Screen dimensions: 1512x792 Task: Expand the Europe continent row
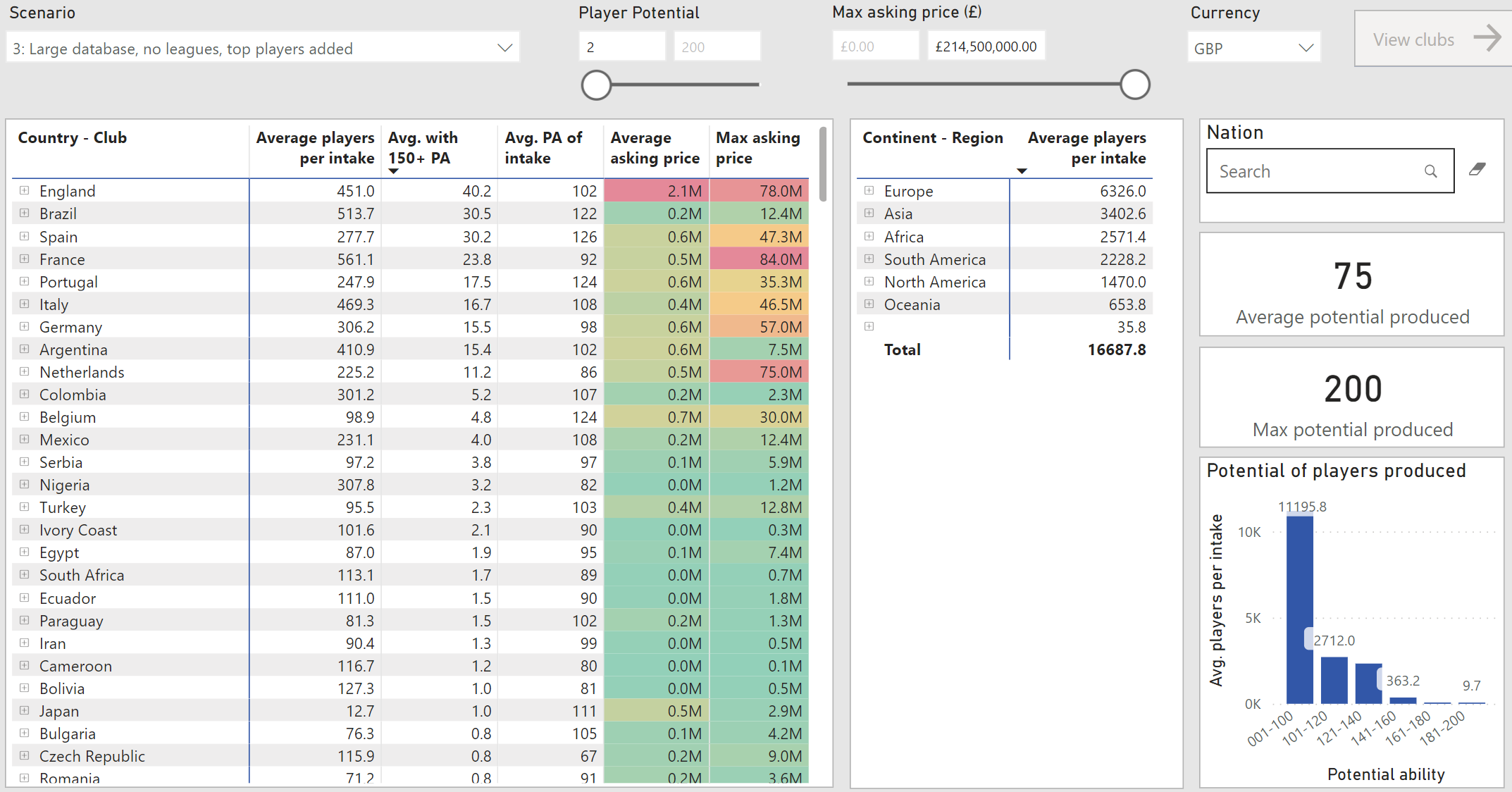coord(869,190)
